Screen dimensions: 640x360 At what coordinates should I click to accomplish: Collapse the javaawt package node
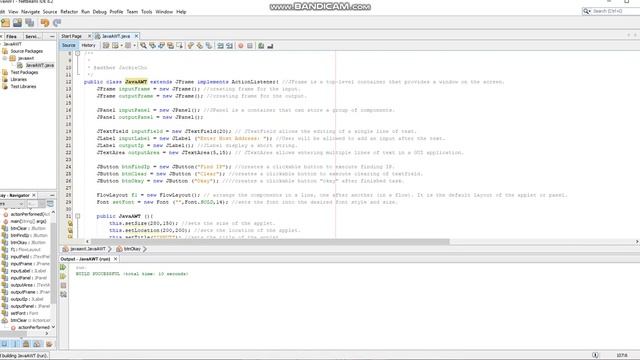point(5,58)
